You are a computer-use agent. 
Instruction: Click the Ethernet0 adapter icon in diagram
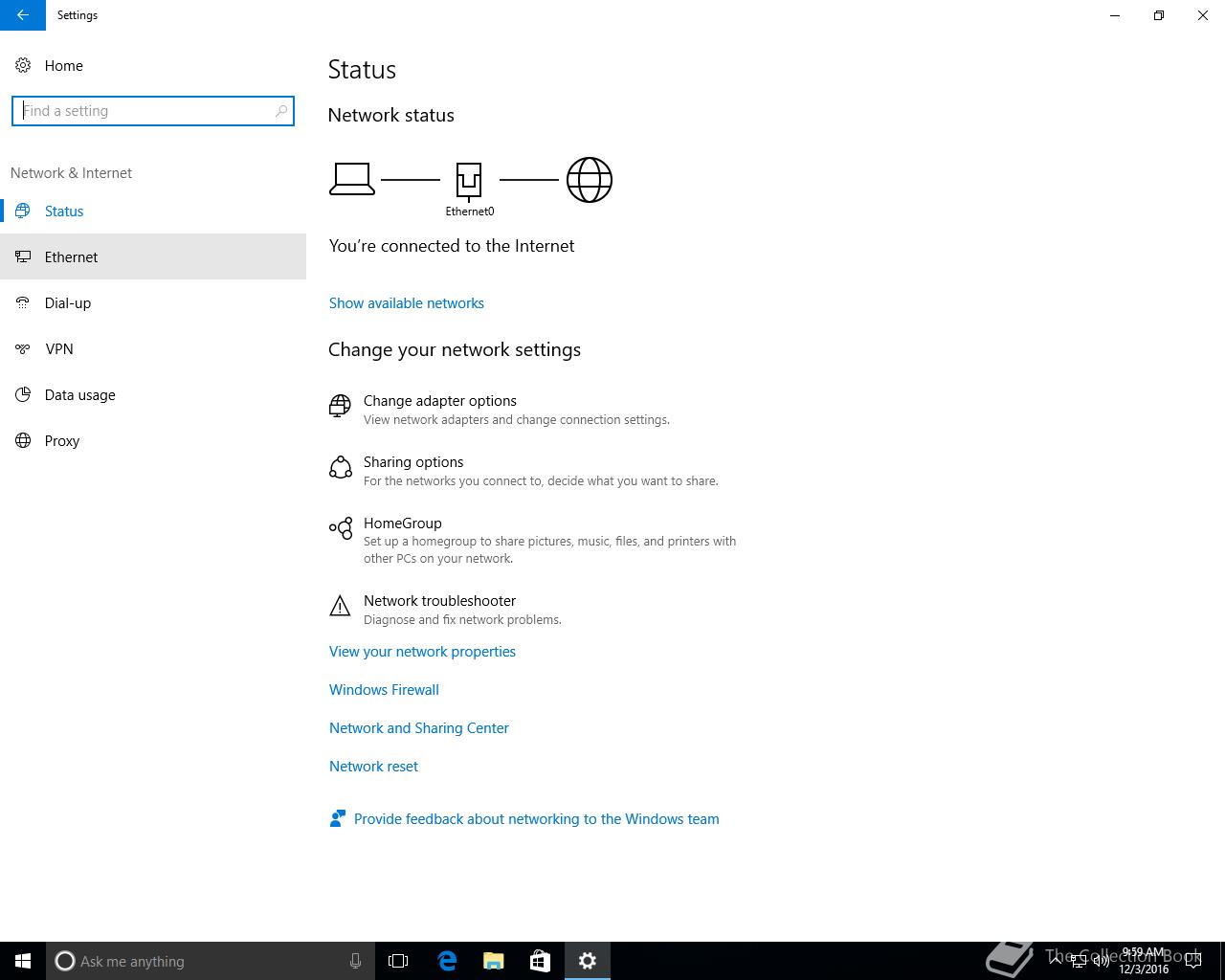click(x=469, y=180)
